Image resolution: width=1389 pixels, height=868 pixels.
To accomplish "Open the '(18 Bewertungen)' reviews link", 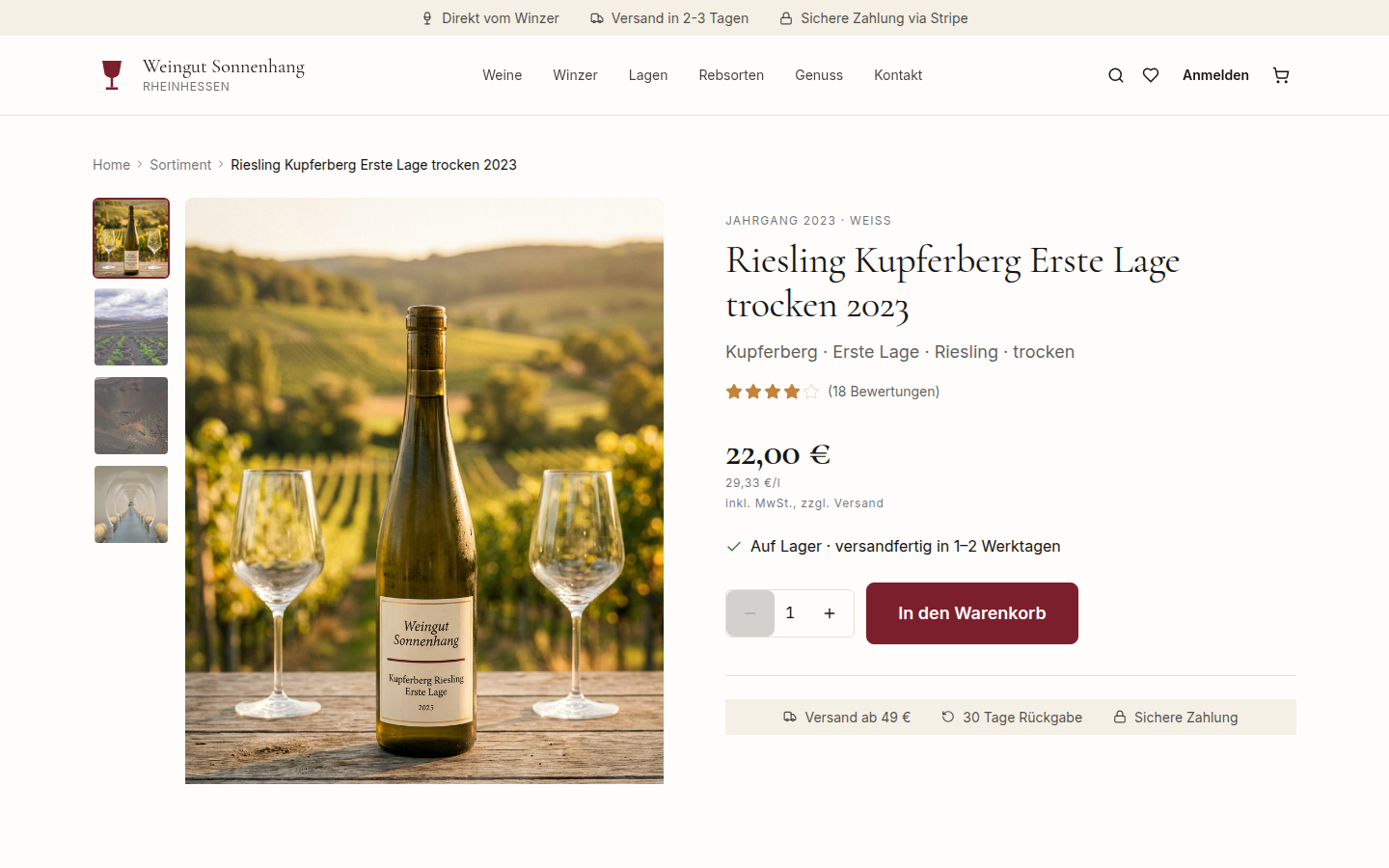I will point(884,392).
